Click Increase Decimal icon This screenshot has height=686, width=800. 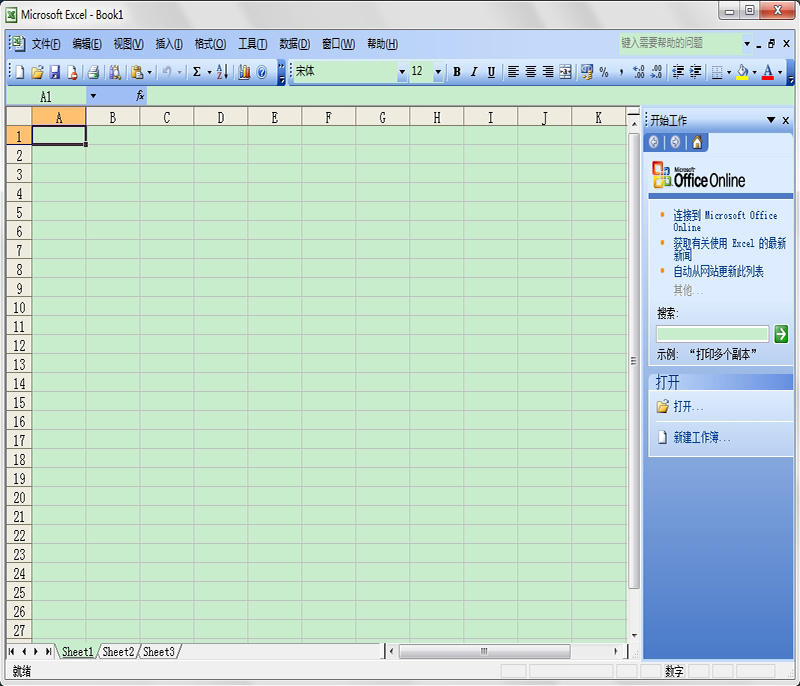pyautogui.click(x=639, y=72)
